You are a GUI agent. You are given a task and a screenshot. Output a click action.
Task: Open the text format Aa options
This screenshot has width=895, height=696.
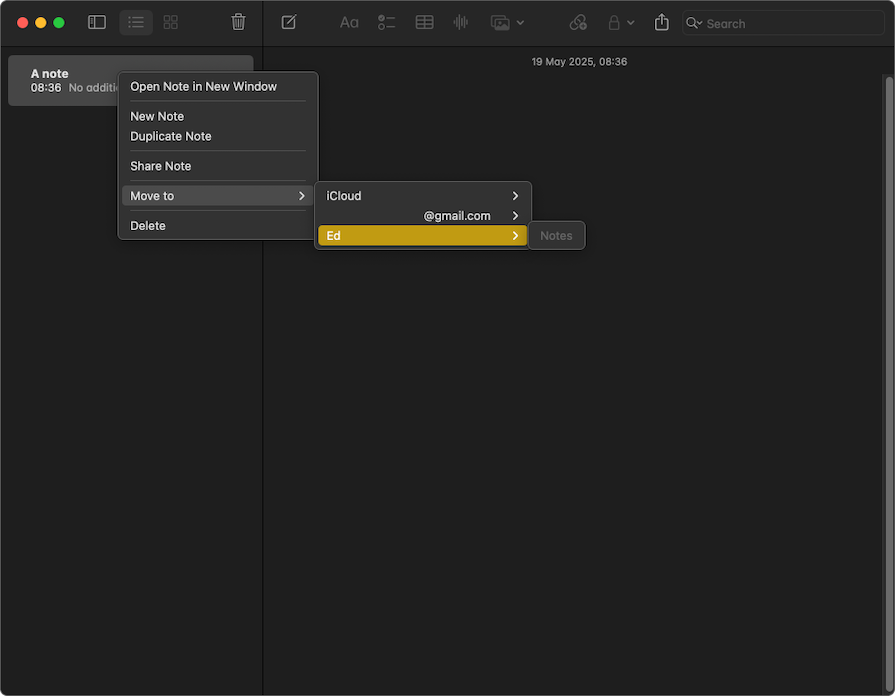[x=349, y=22]
